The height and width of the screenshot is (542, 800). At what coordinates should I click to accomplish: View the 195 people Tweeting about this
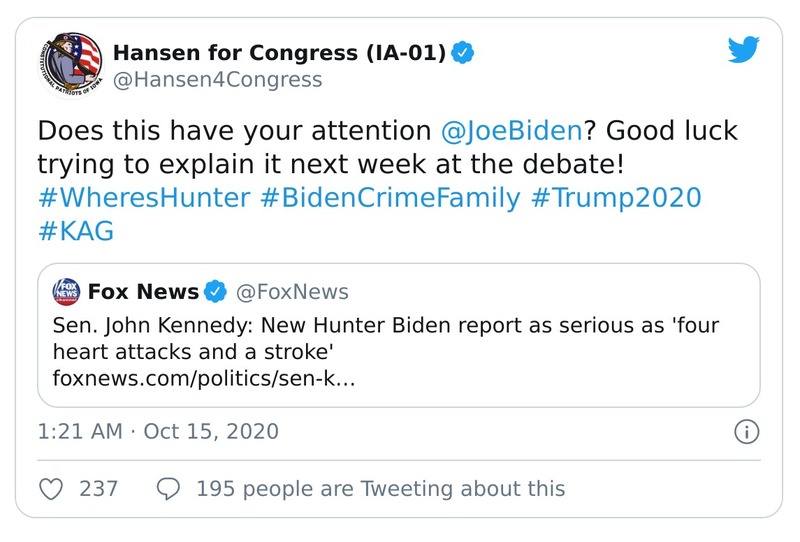(x=380, y=489)
